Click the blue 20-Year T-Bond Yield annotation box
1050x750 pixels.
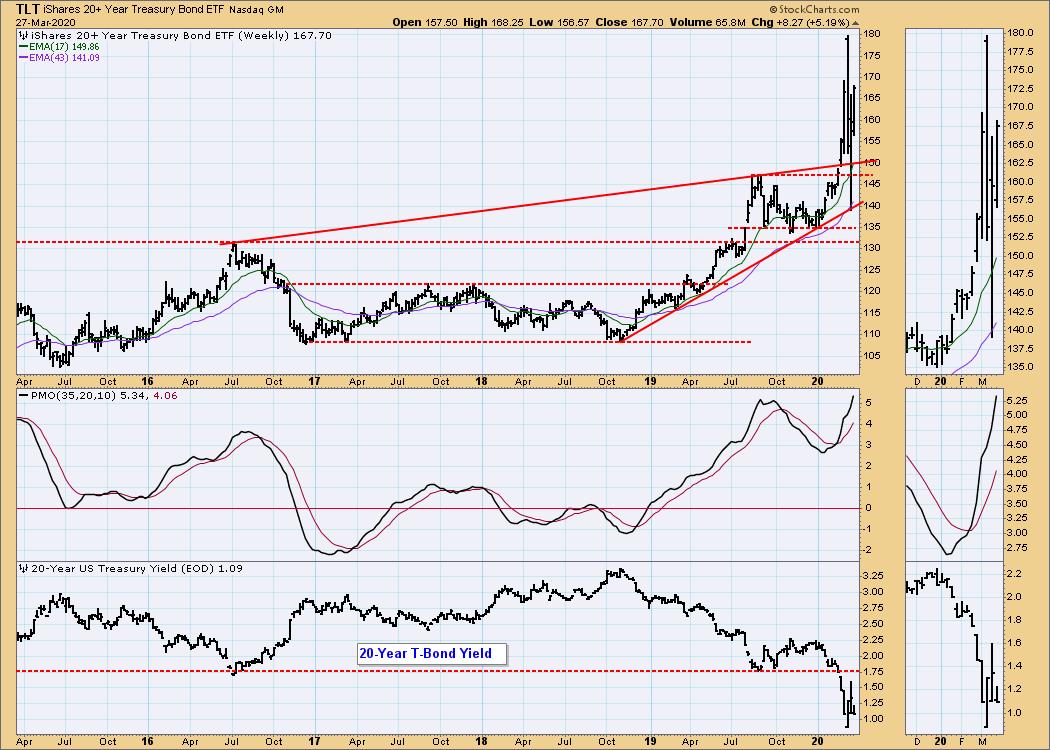(433, 654)
